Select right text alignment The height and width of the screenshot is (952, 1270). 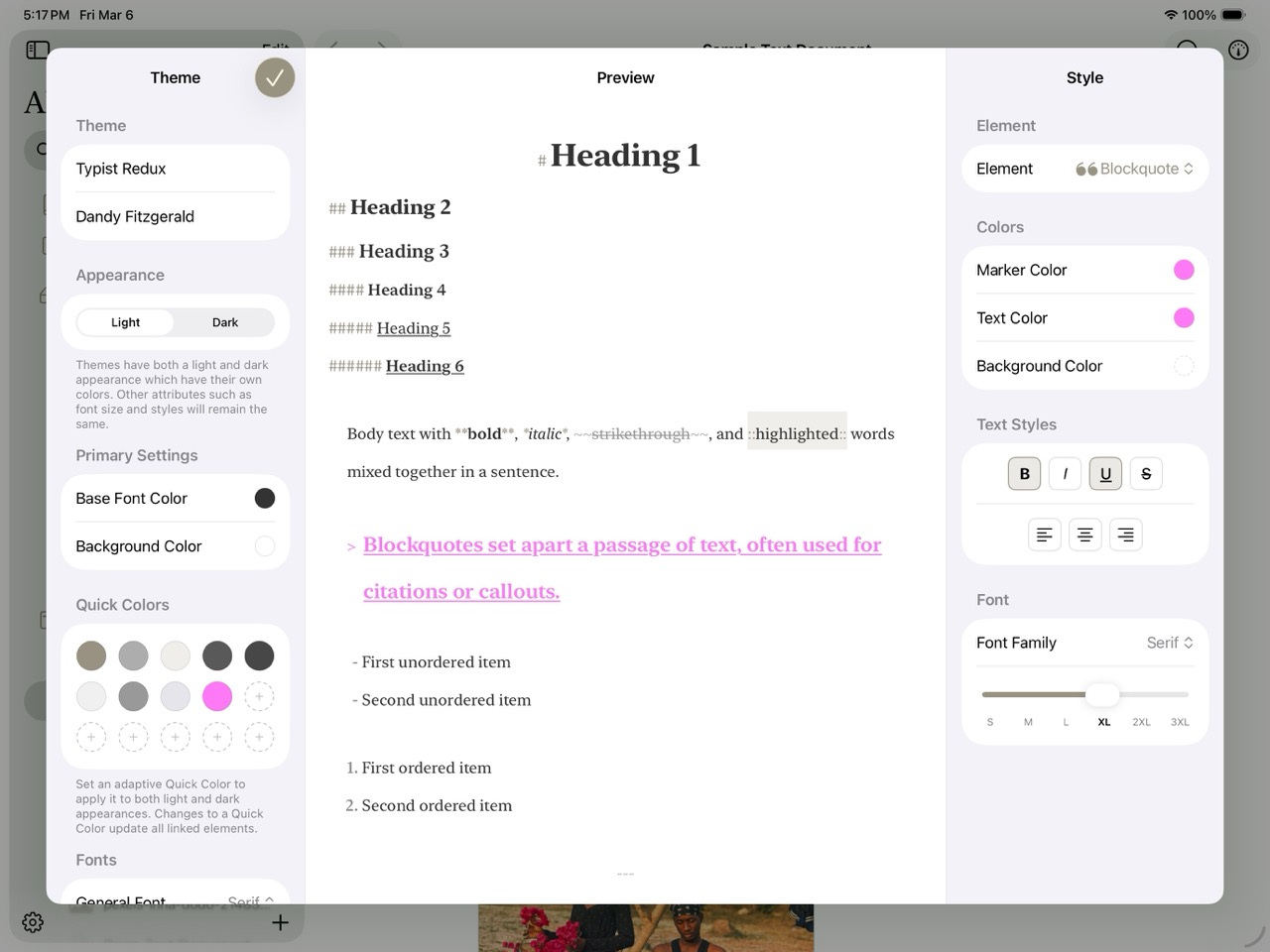(x=1125, y=534)
